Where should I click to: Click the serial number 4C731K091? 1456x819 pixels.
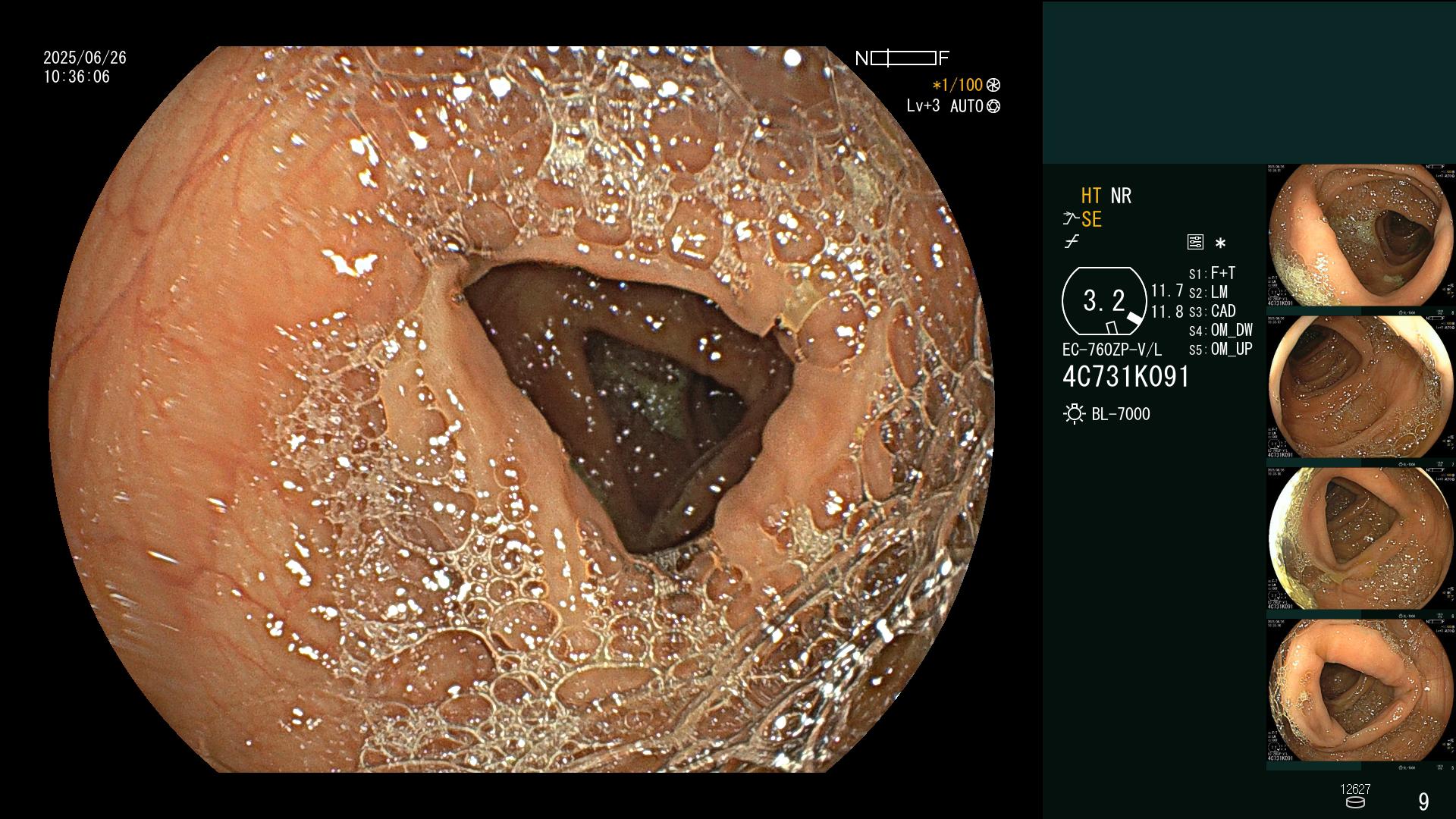click(1126, 377)
